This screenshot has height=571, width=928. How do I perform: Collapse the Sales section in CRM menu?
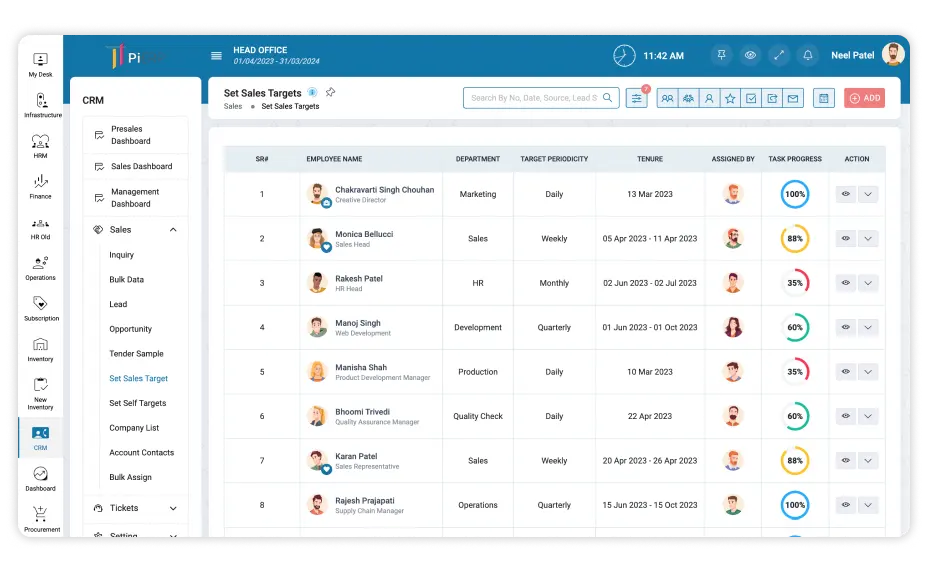coord(173,230)
